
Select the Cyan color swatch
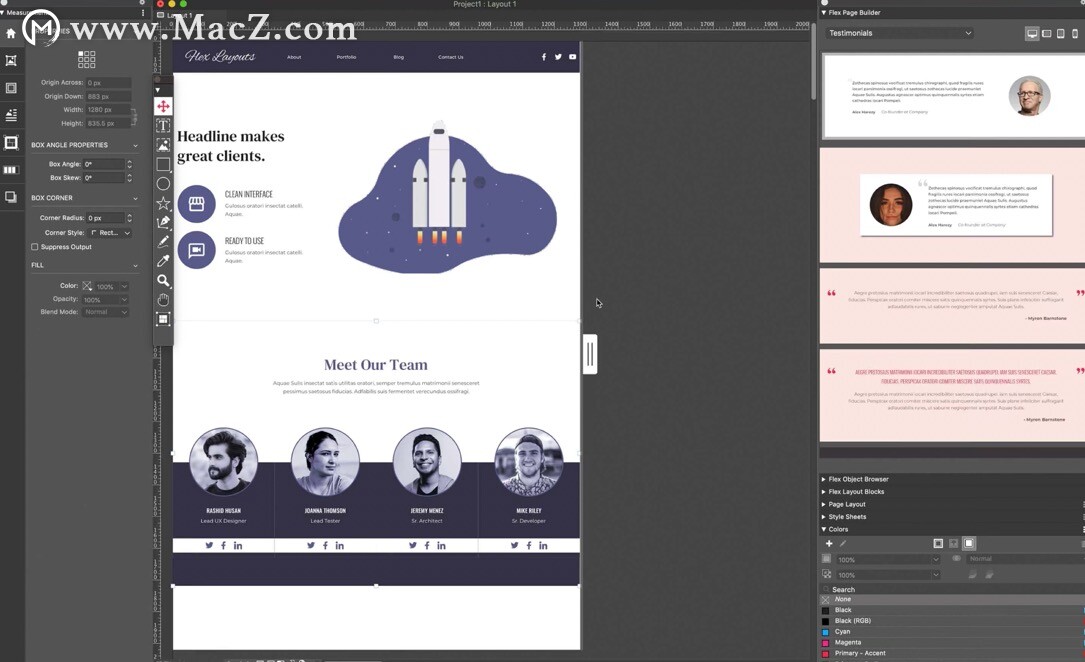[x=843, y=632]
